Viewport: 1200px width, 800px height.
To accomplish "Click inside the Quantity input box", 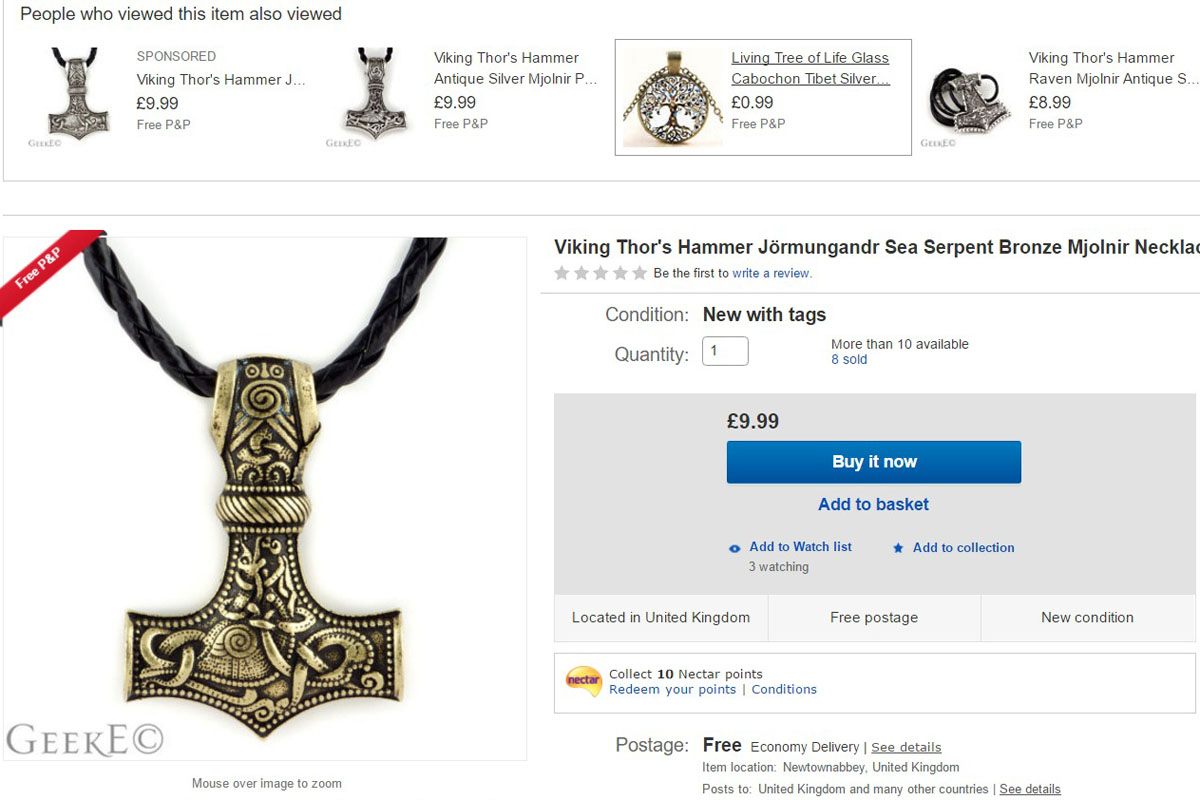I will pyautogui.click(x=724, y=351).
